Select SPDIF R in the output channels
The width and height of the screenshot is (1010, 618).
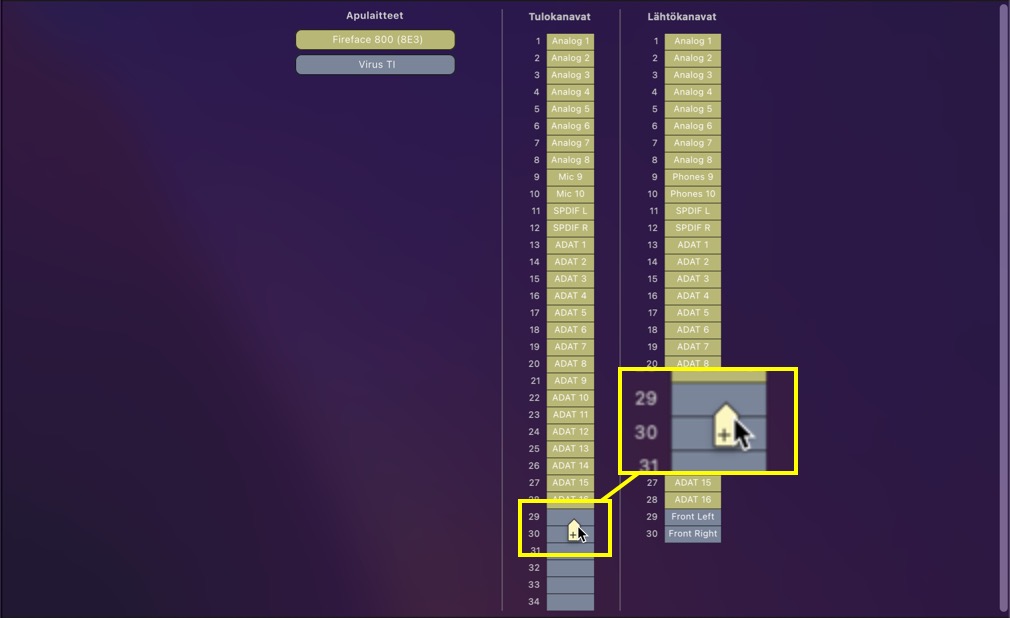(x=692, y=228)
